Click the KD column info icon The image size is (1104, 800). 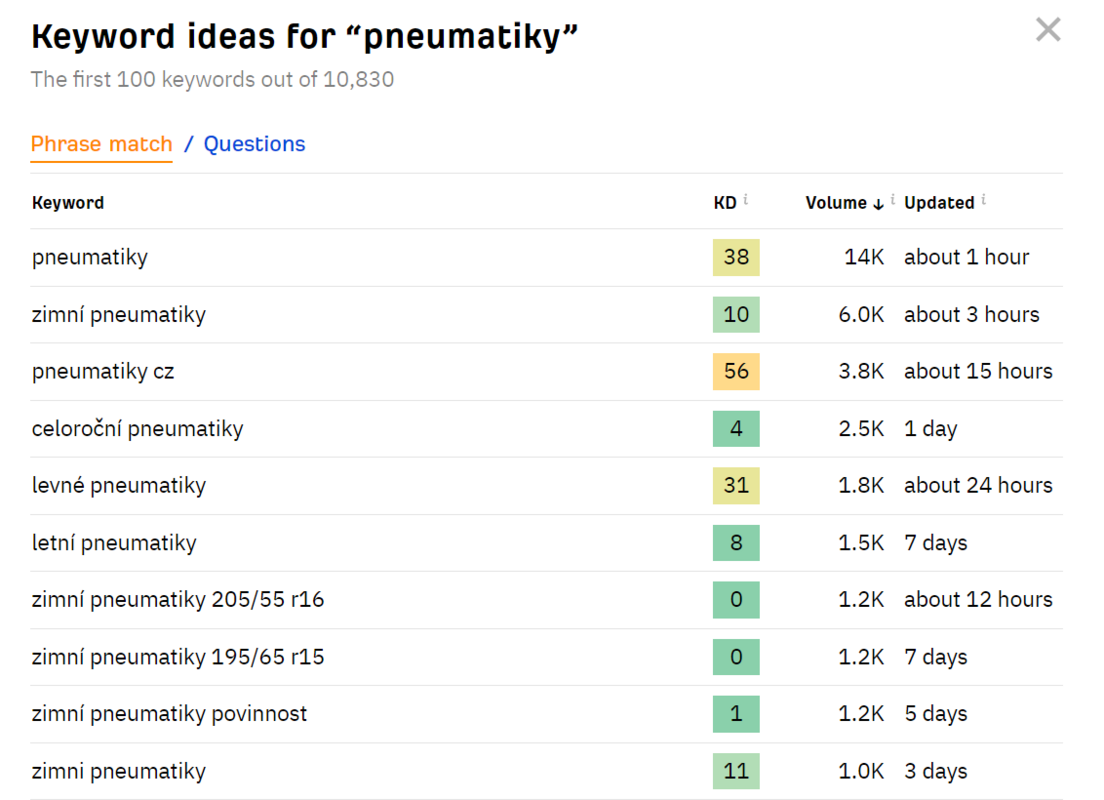pyautogui.click(x=746, y=200)
